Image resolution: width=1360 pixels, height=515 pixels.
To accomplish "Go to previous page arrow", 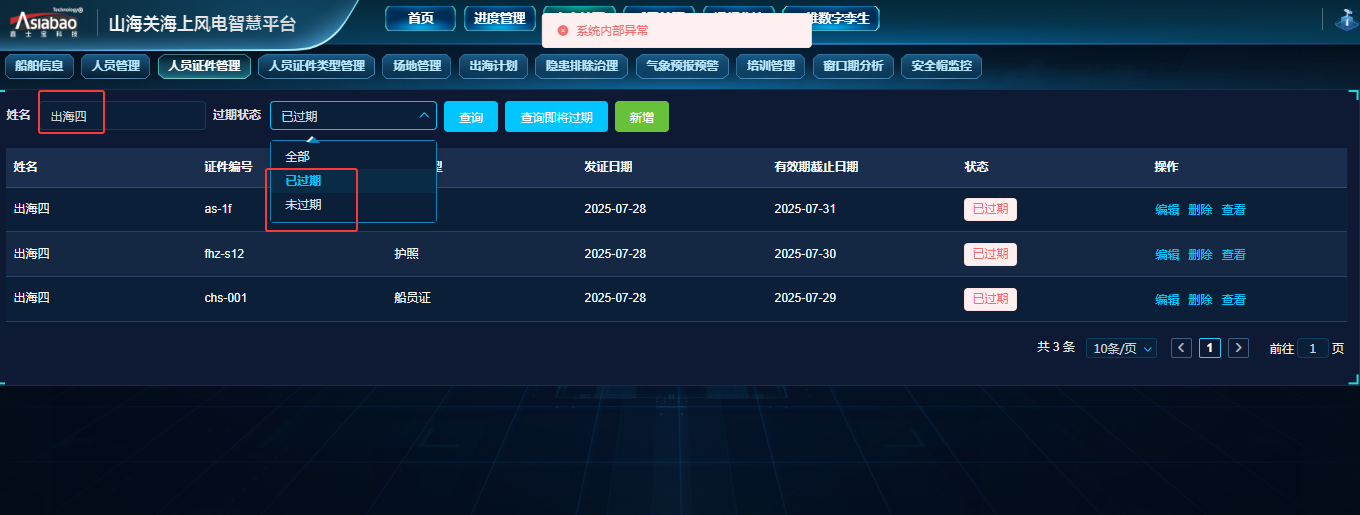I will 1181,348.
